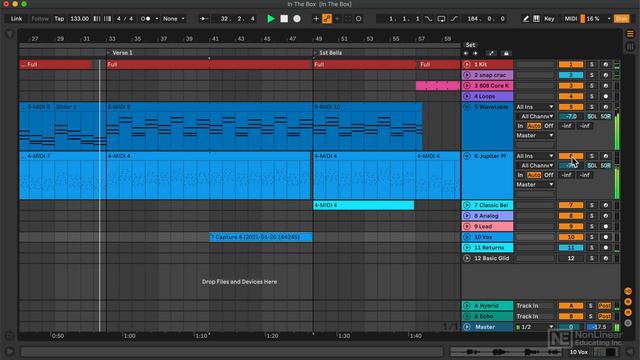Open Jupiter Pl Master output dropdown
Screen dimensions: 640x360
[535, 184]
